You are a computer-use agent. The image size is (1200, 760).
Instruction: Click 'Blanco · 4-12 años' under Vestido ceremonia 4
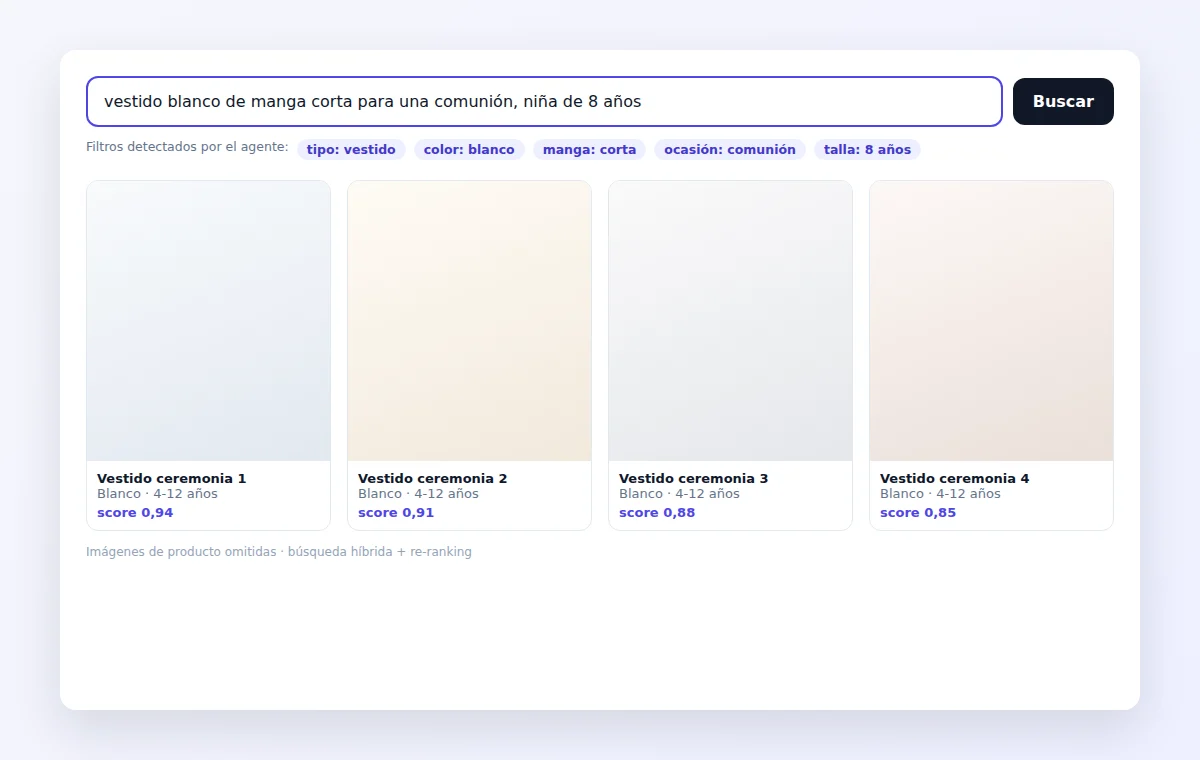940,494
